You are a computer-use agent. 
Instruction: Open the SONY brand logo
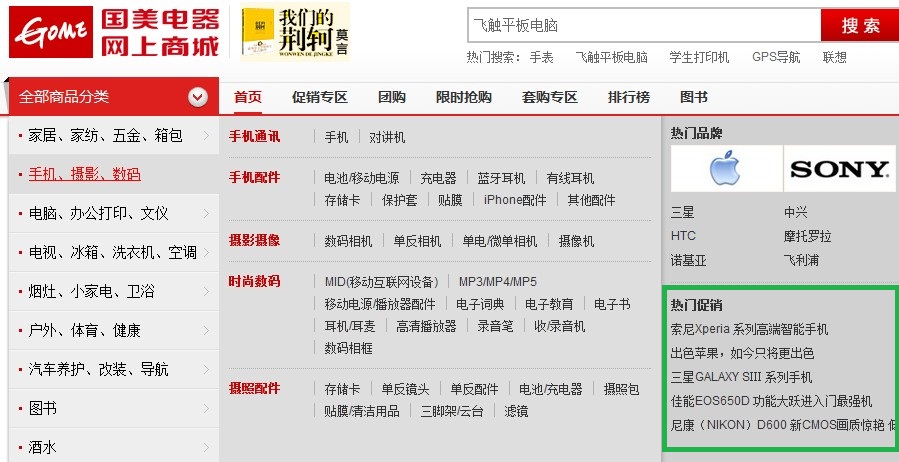tap(839, 169)
